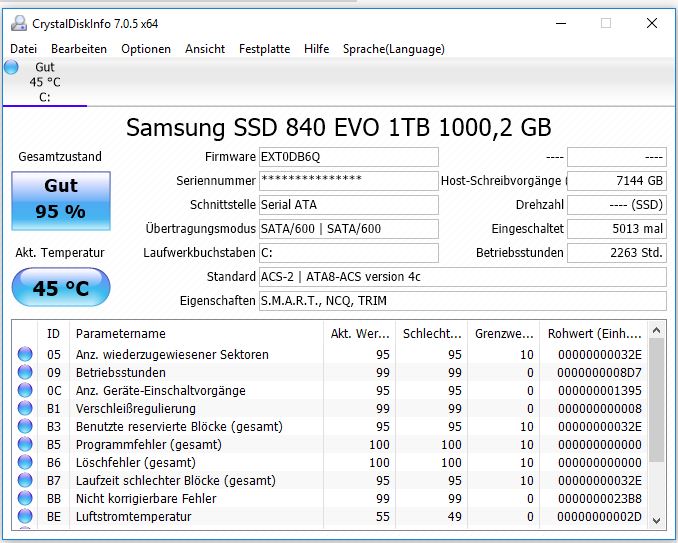Select the drive tab Gut 45 °C C:

click(45, 82)
